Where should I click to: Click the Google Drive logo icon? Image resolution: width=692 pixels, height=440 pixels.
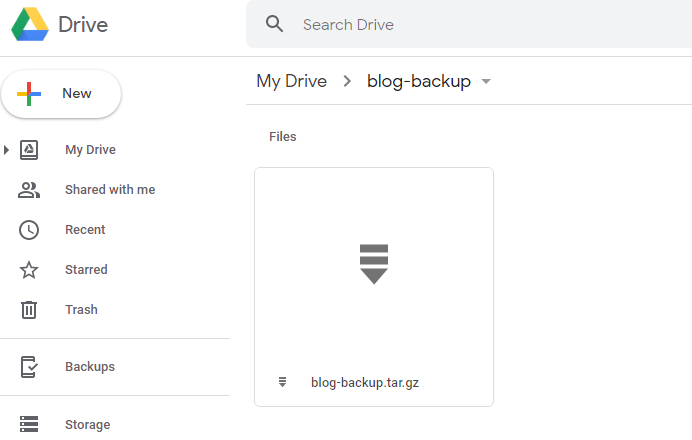click(x=30, y=24)
